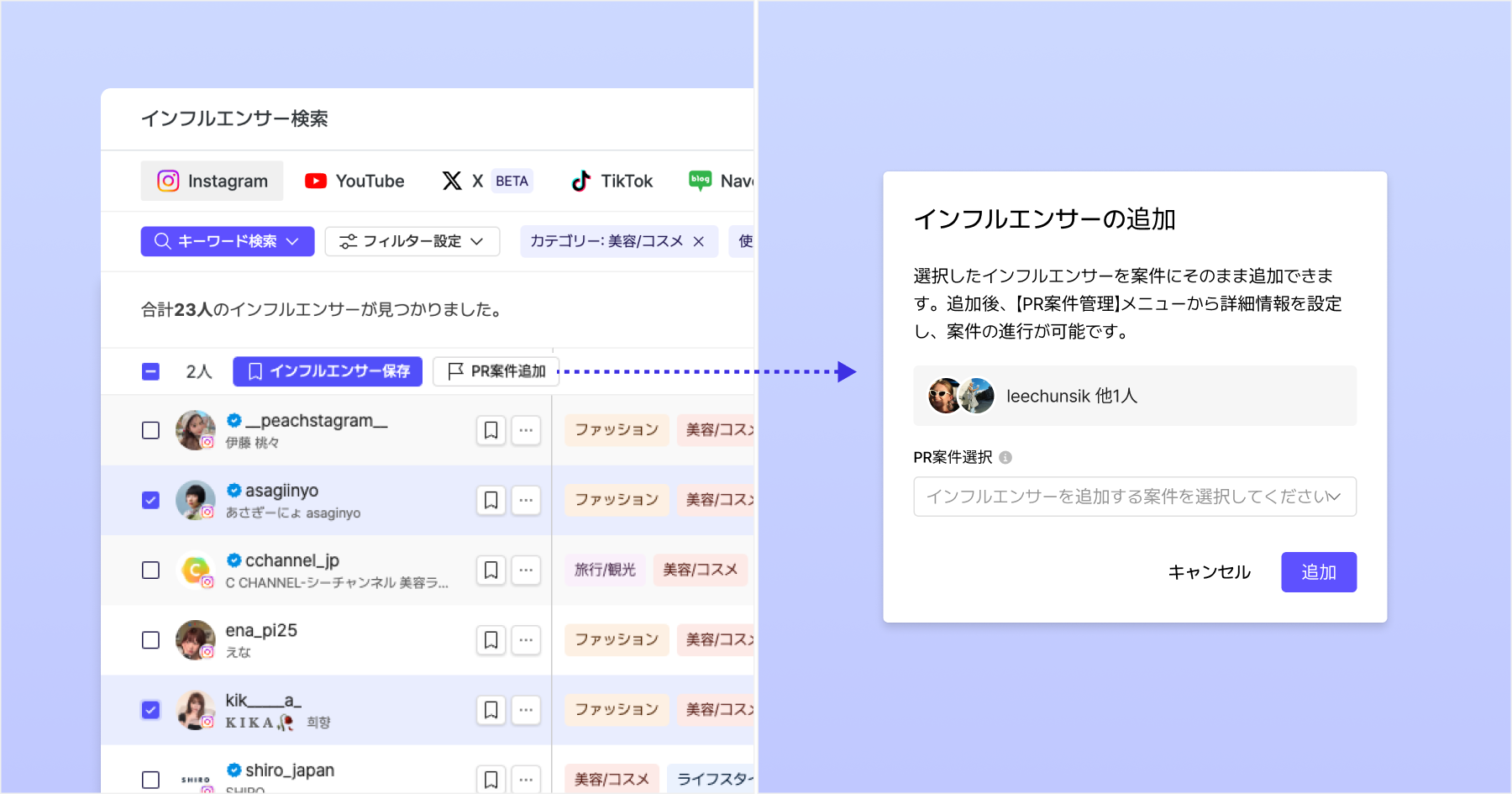Click the bookmark icon for ena_pi25
This screenshot has width=1512, height=794.
click(x=491, y=640)
